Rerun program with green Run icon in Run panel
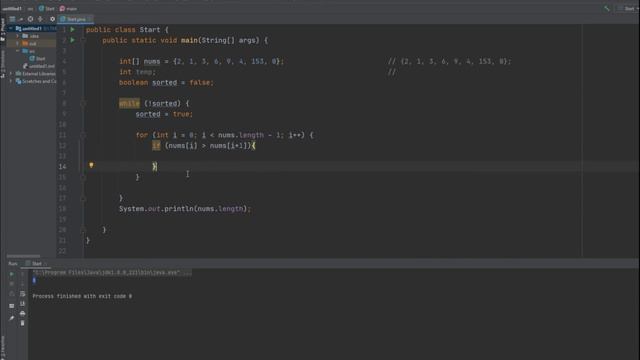This screenshot has height=360, width=640. 11,274
